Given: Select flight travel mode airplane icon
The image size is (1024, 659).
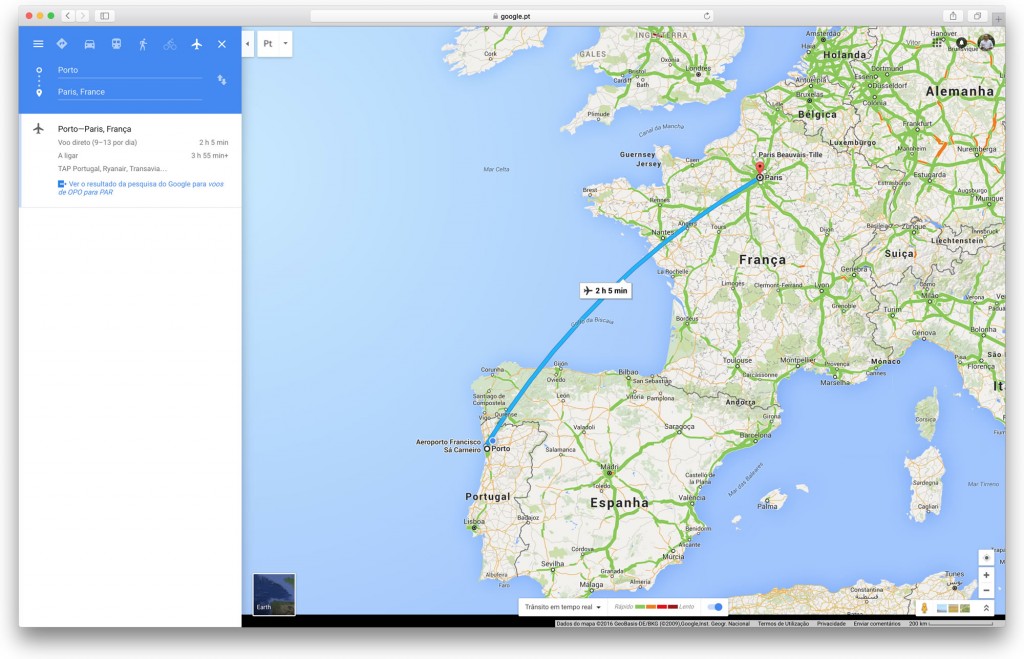Looking at the screenshot, I should [x=197, y=44].
